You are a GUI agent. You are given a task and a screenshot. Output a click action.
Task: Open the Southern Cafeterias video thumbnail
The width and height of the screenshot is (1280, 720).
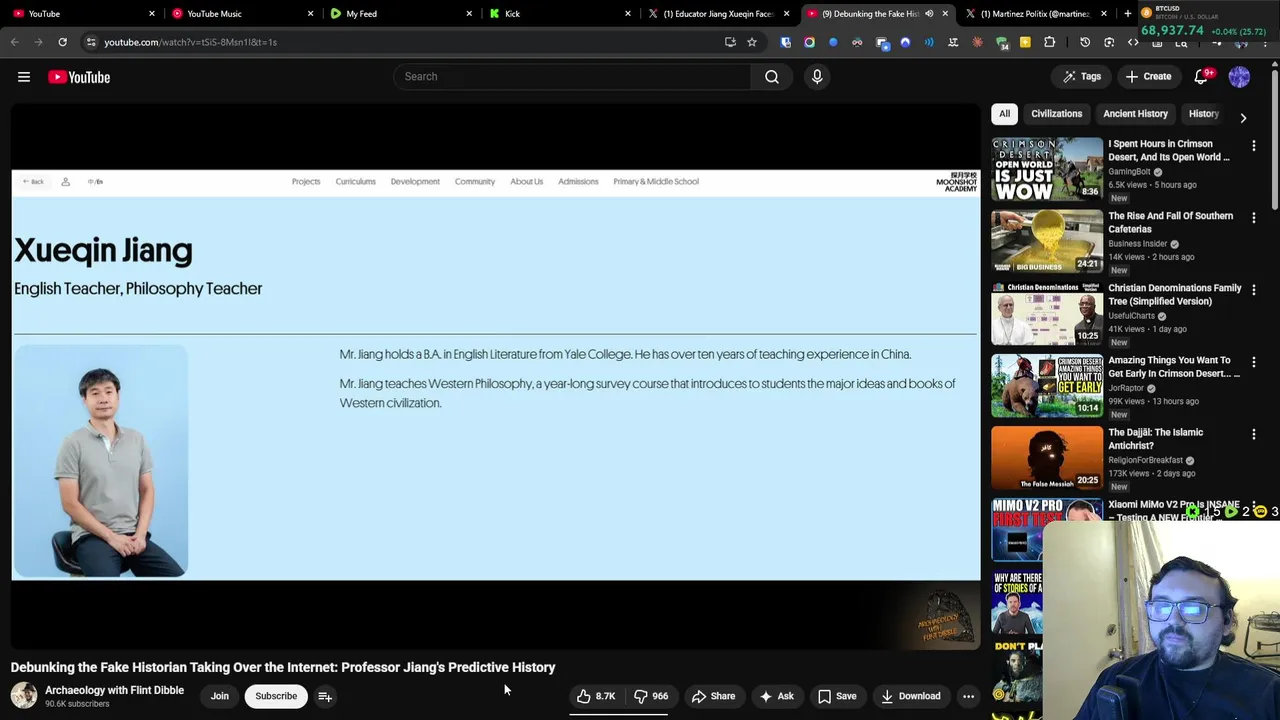[x=1047, y=241]
